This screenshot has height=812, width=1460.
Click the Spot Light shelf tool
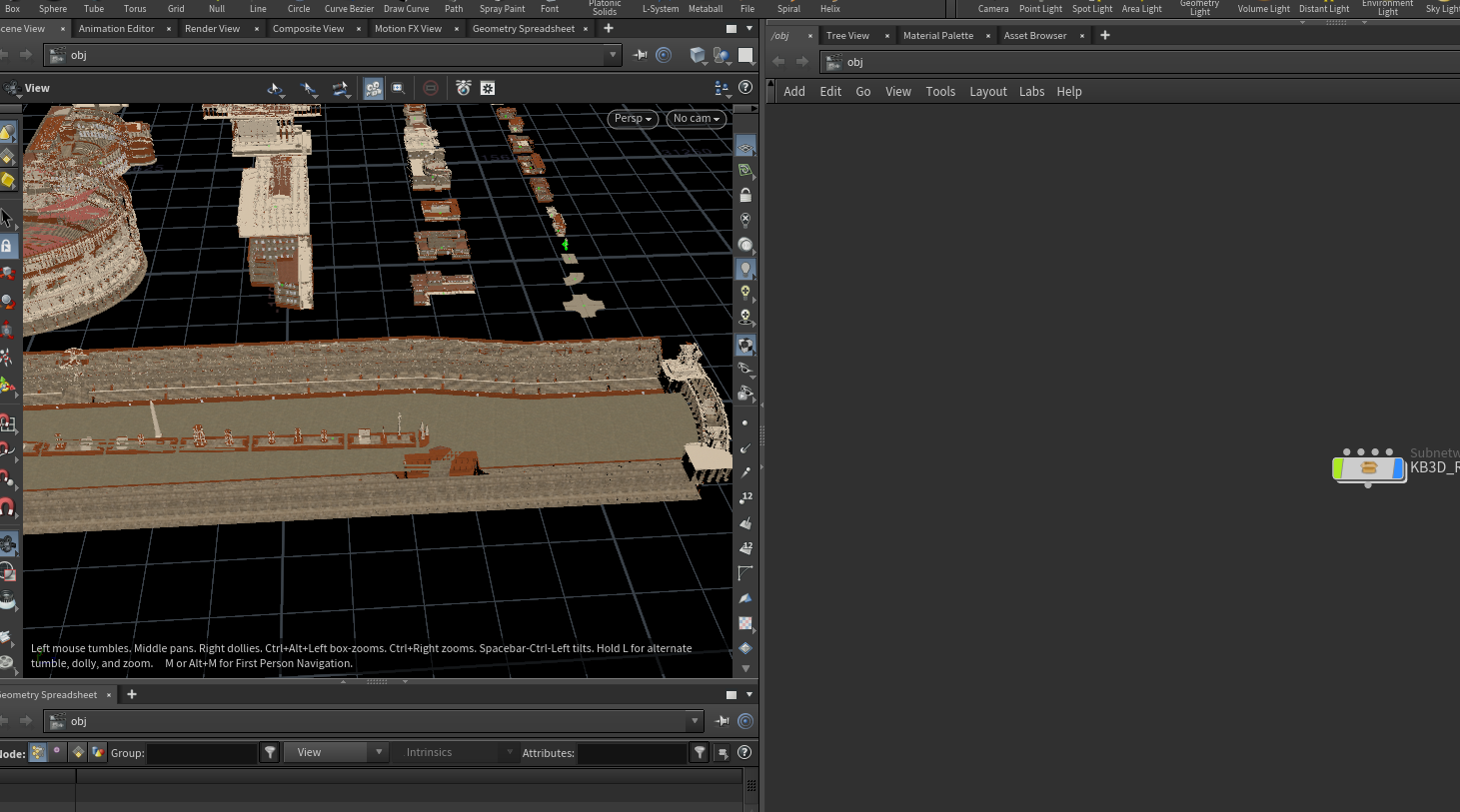1092,8
